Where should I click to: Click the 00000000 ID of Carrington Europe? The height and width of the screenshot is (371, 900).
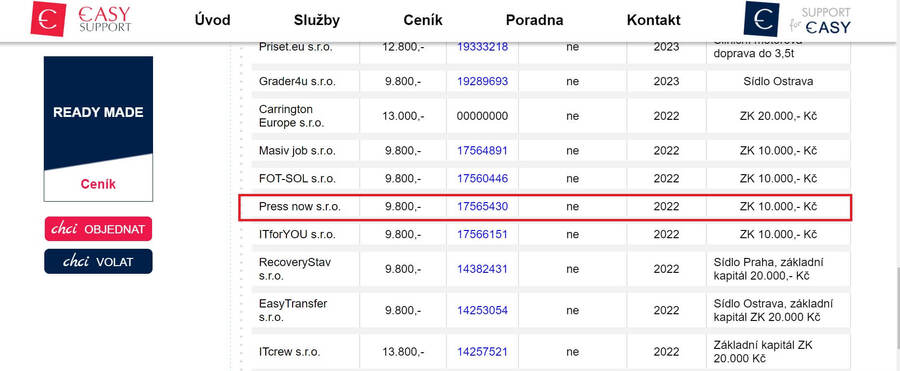pos(482,116)
